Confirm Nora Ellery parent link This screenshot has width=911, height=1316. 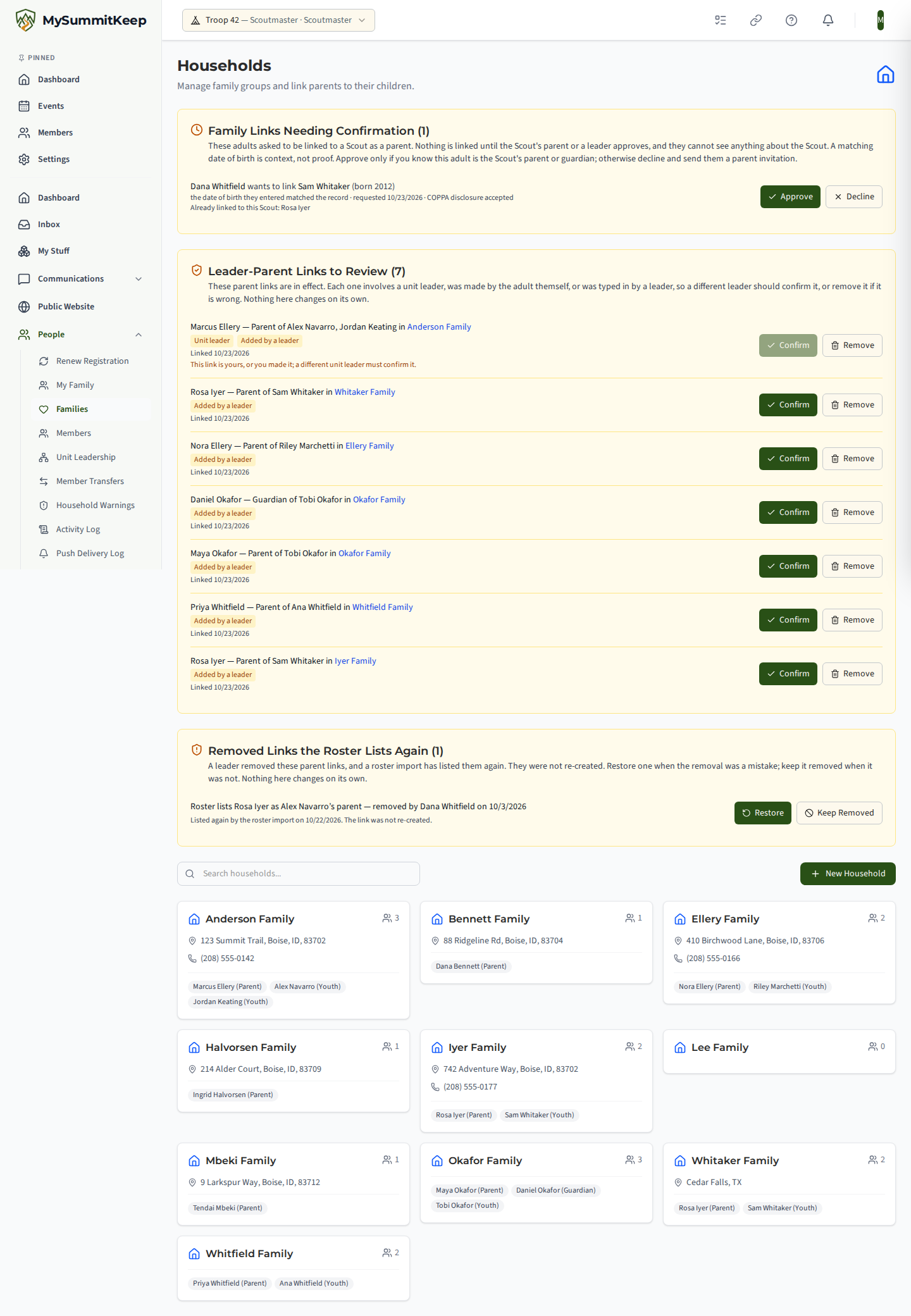point(788,459)
